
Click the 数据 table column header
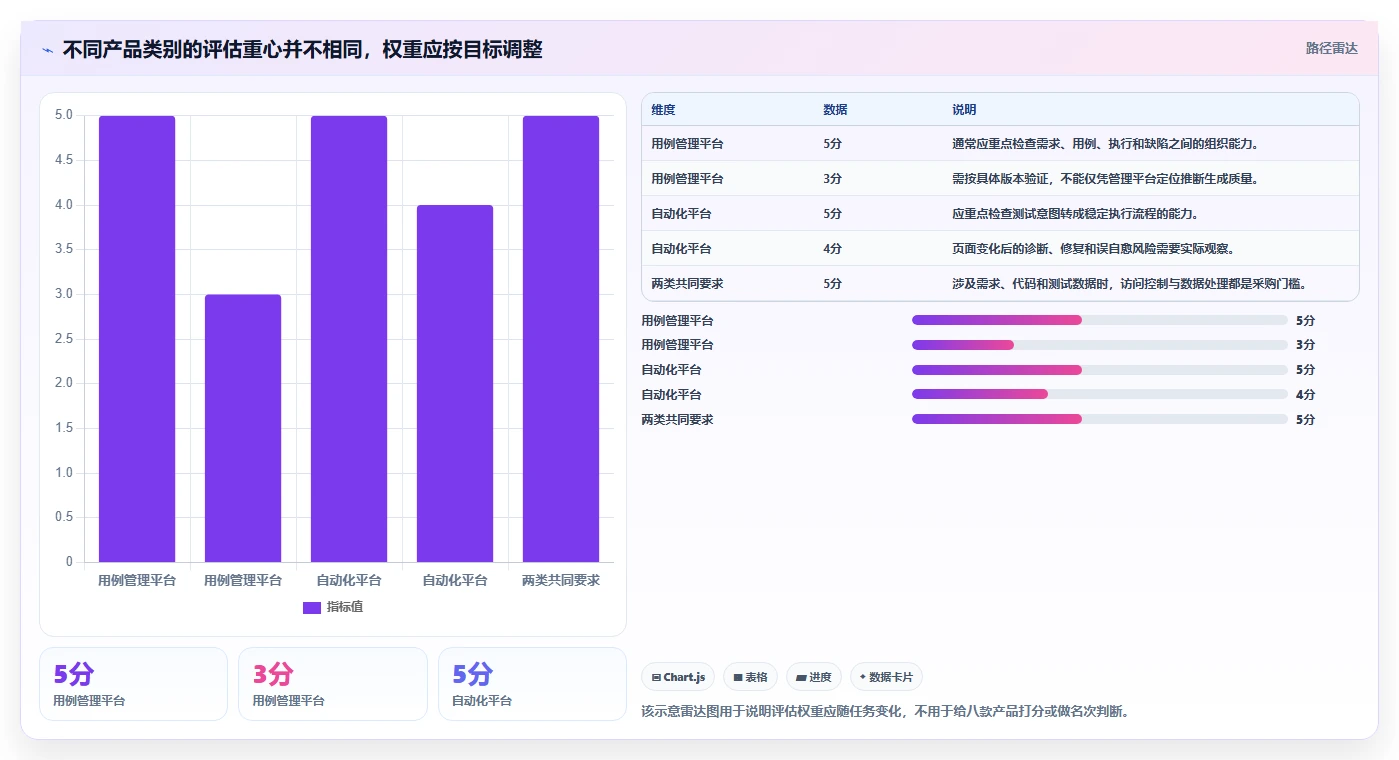click(x=835, y=110)
